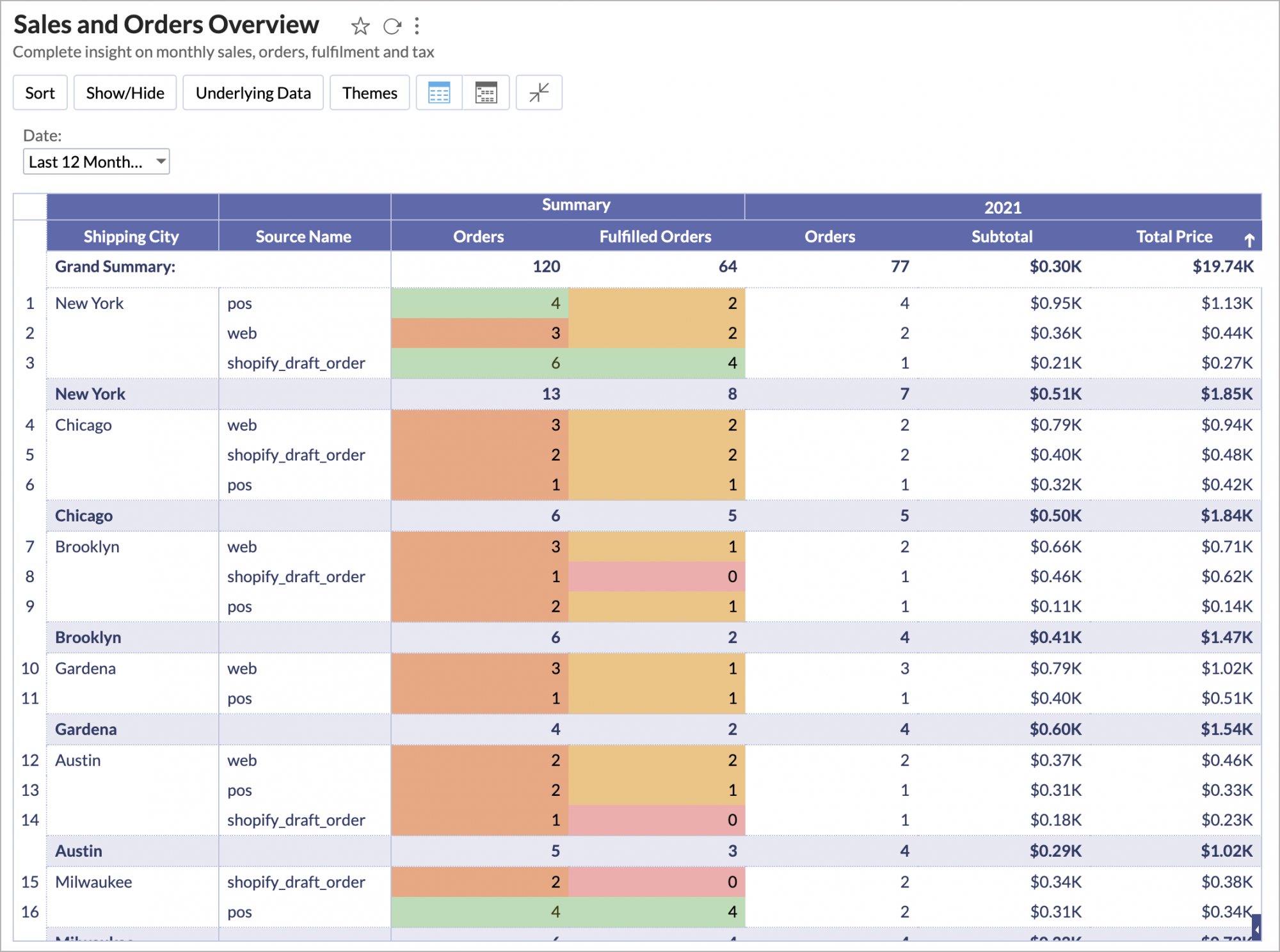The image size is (1280, 952).
Task: Select the Fulfilled Orders column header
Action: click(655, 237)
